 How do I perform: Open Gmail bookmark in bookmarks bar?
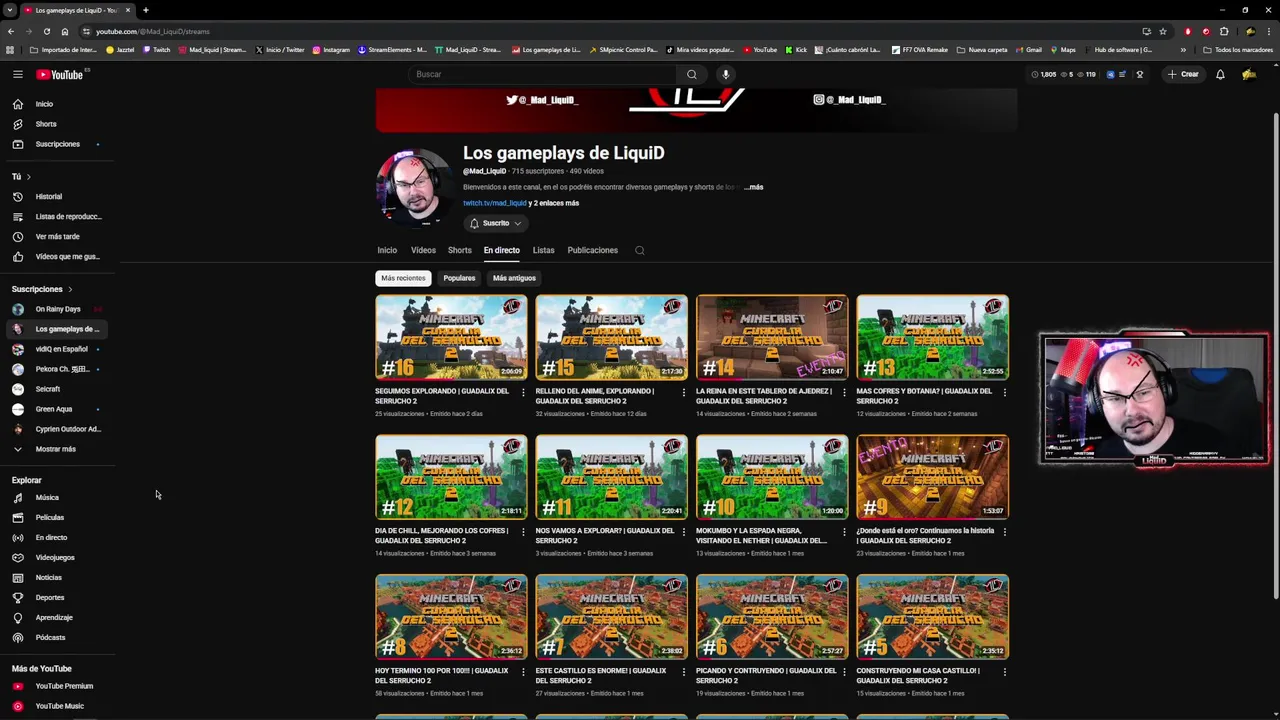[1028, 50]
